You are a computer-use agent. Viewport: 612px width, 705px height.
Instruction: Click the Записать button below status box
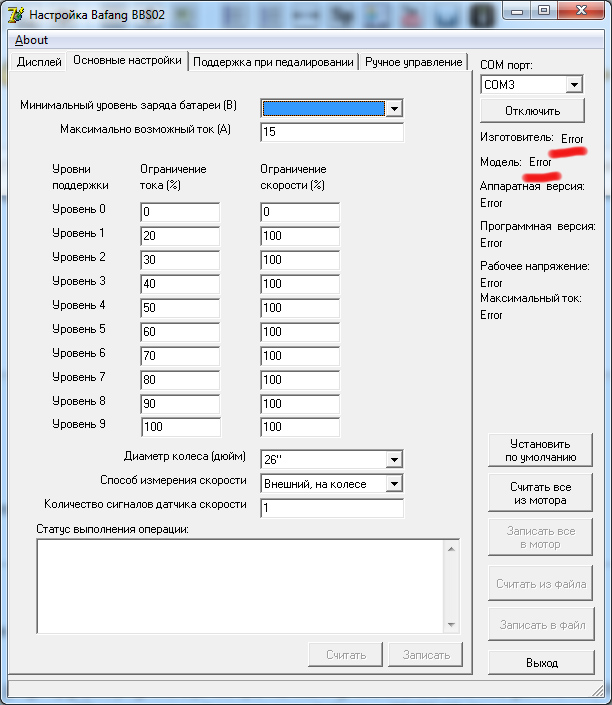pyautogui.click(x=426, y=655)
